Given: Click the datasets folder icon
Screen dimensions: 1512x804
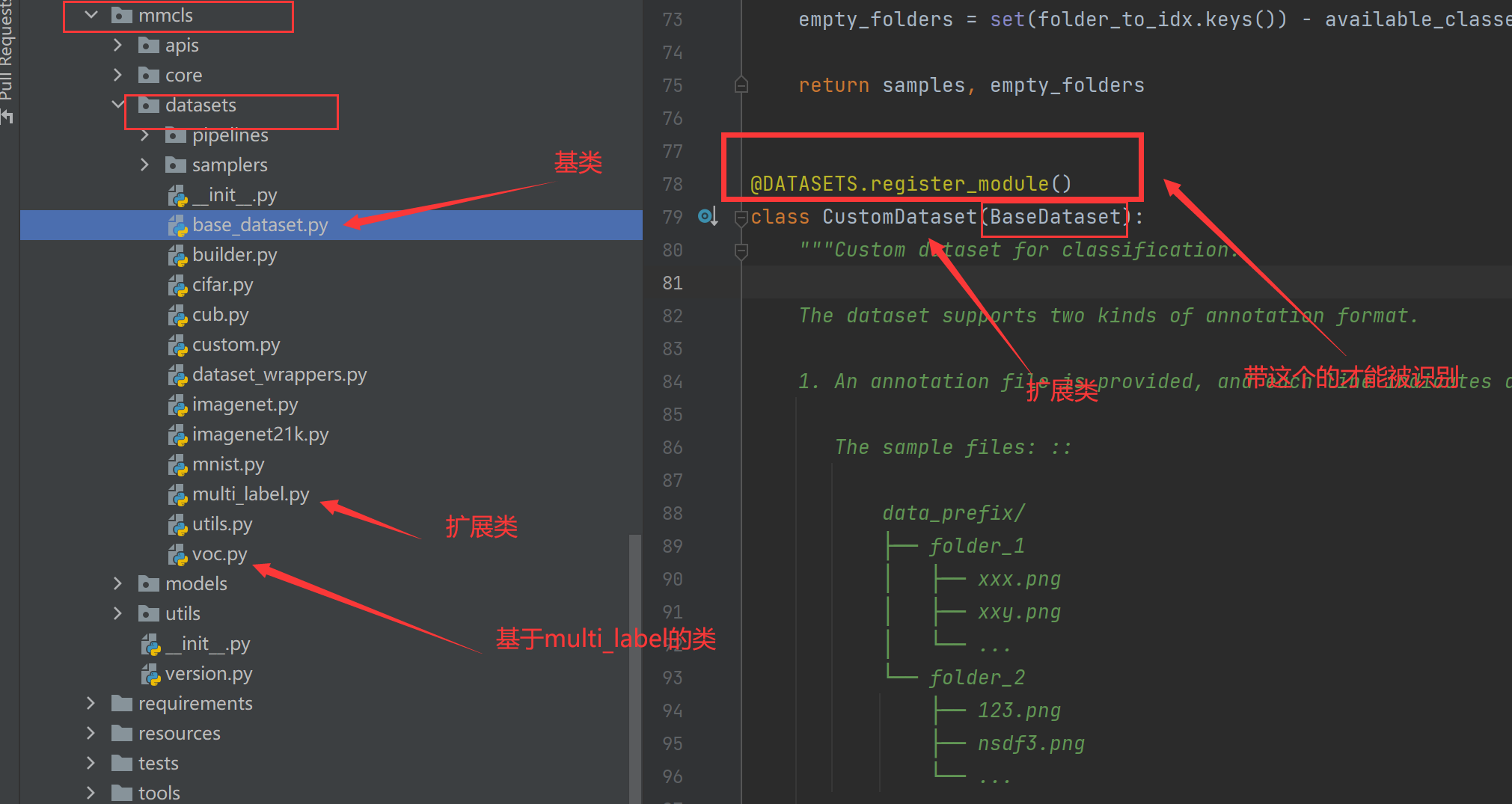Looking at the screenshot, I should [149, 105].
